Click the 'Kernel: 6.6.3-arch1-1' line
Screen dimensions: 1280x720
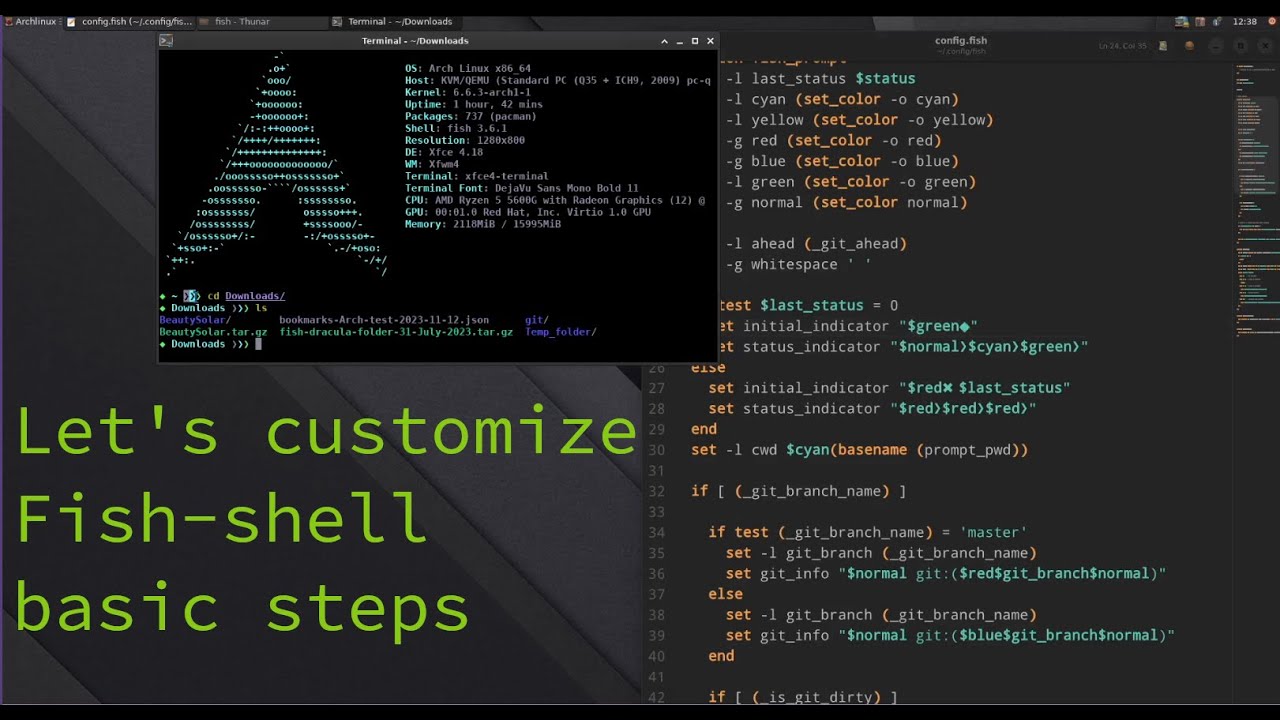468,92
